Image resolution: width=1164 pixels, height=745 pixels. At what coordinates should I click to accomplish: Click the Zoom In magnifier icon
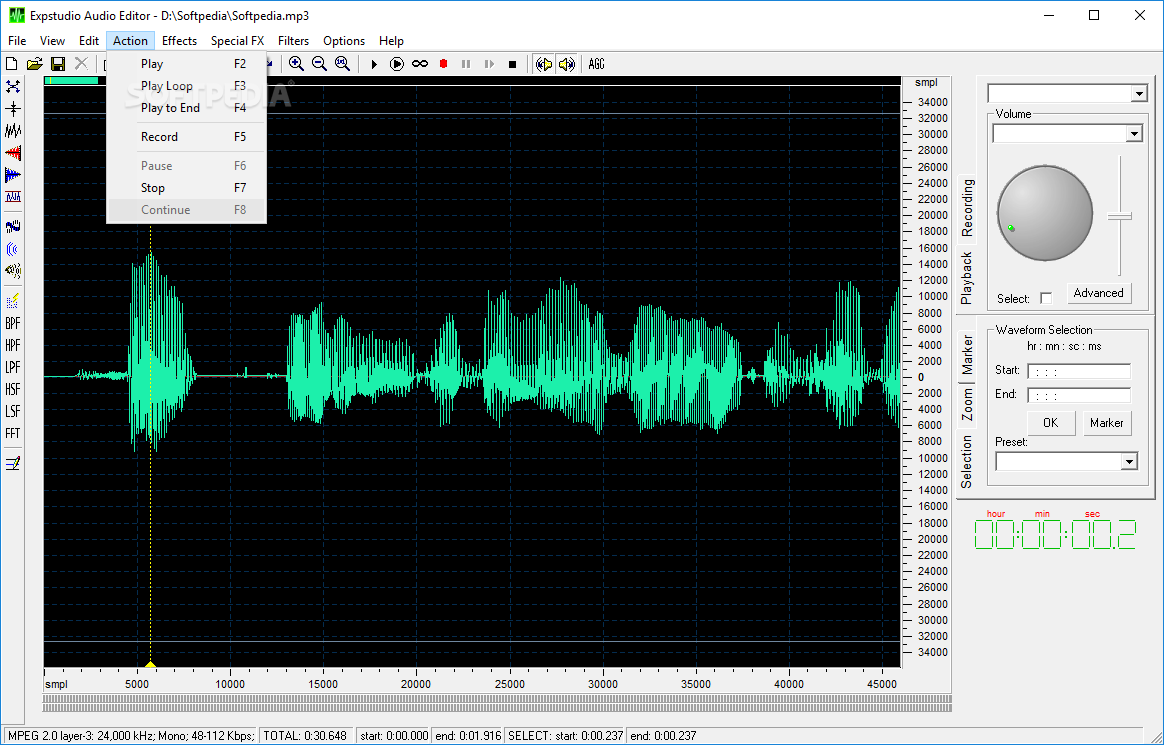(x=296, y=64)
